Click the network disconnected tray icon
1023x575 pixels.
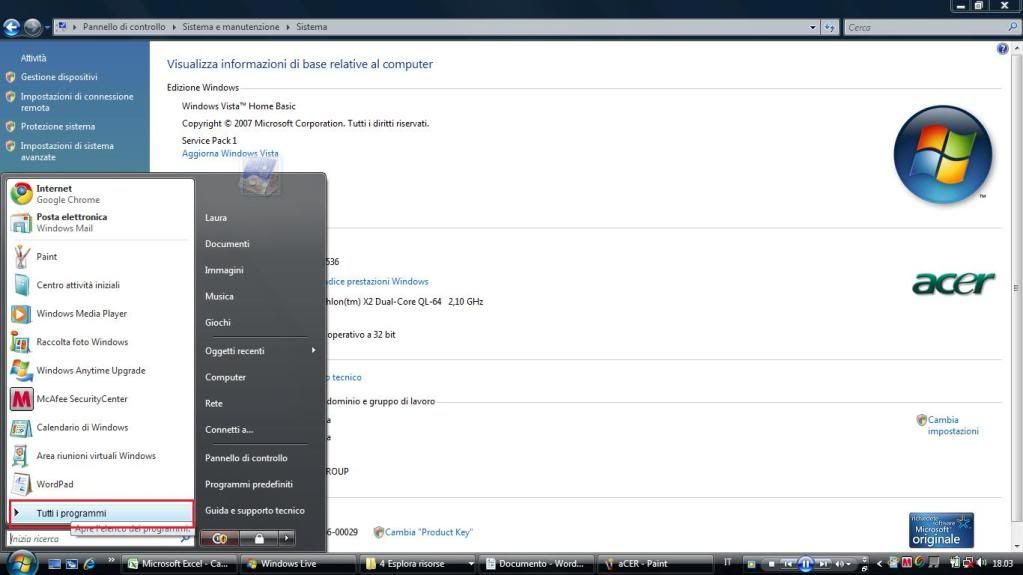pos(968,563)
